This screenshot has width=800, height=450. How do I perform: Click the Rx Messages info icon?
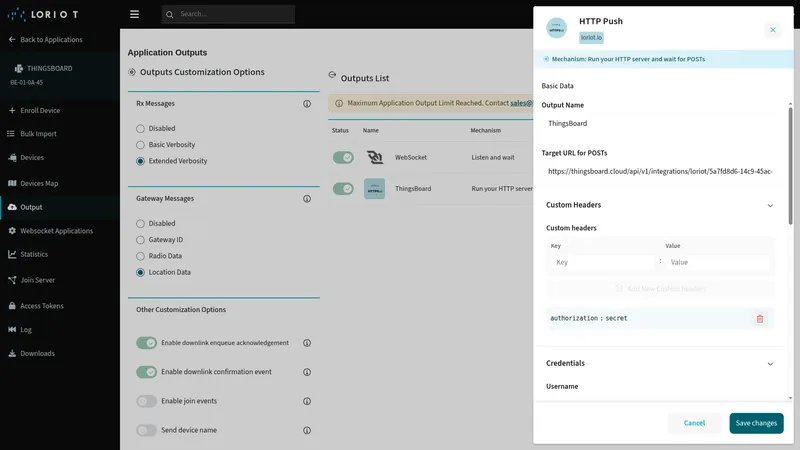tap(307, 104)
